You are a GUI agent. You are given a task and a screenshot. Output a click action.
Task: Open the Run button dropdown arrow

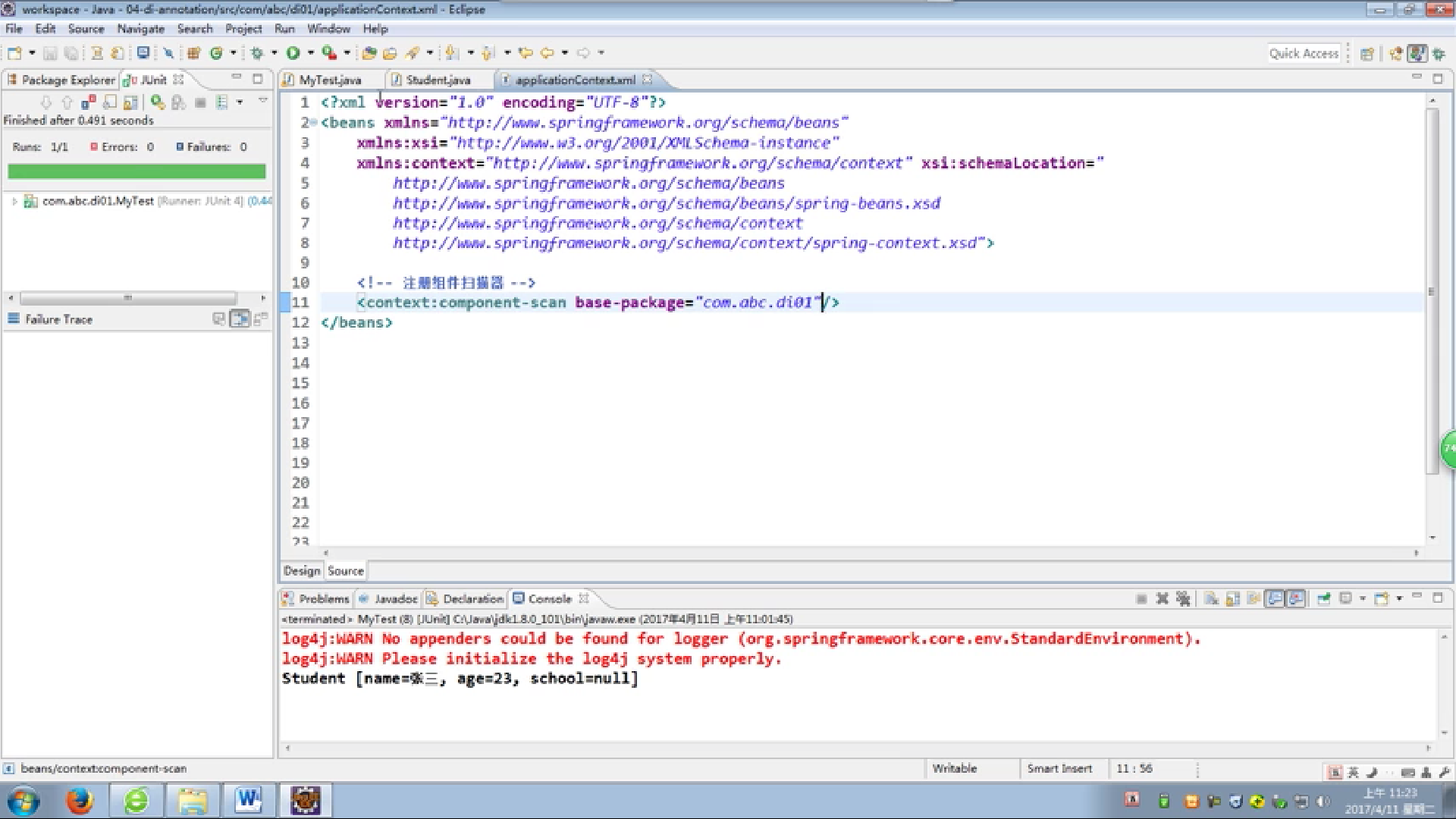click(310, 53)
